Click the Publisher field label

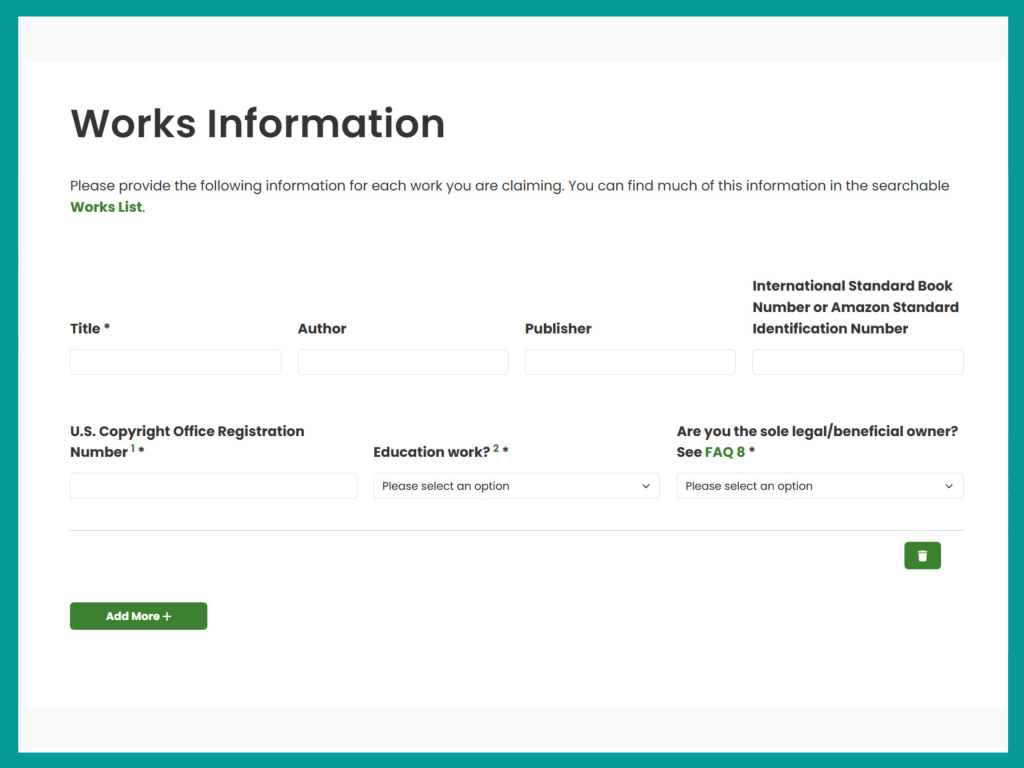(558, 328)
